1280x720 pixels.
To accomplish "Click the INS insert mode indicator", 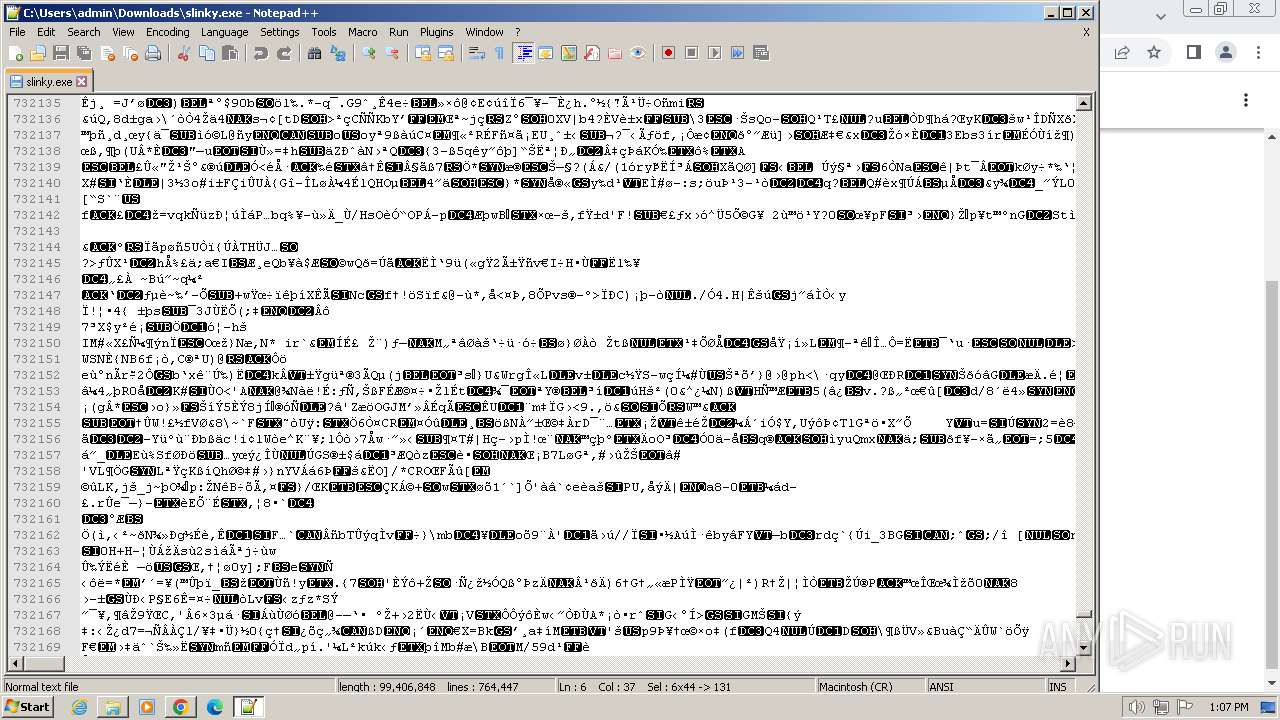I will (x=1057, y=687).
